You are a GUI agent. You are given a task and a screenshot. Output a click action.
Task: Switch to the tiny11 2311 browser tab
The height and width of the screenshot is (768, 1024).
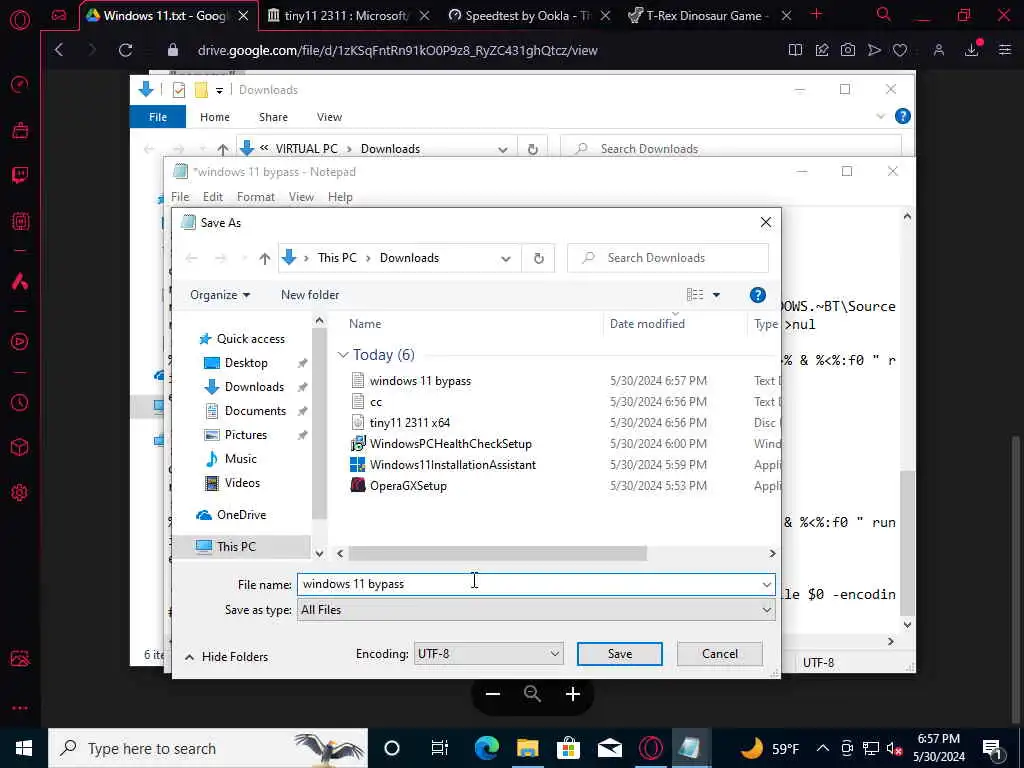pos(349,16)
